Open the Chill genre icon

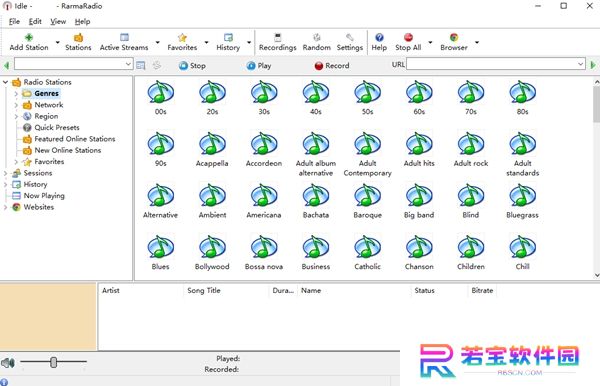pyautogui.click(x=522, y=247)
